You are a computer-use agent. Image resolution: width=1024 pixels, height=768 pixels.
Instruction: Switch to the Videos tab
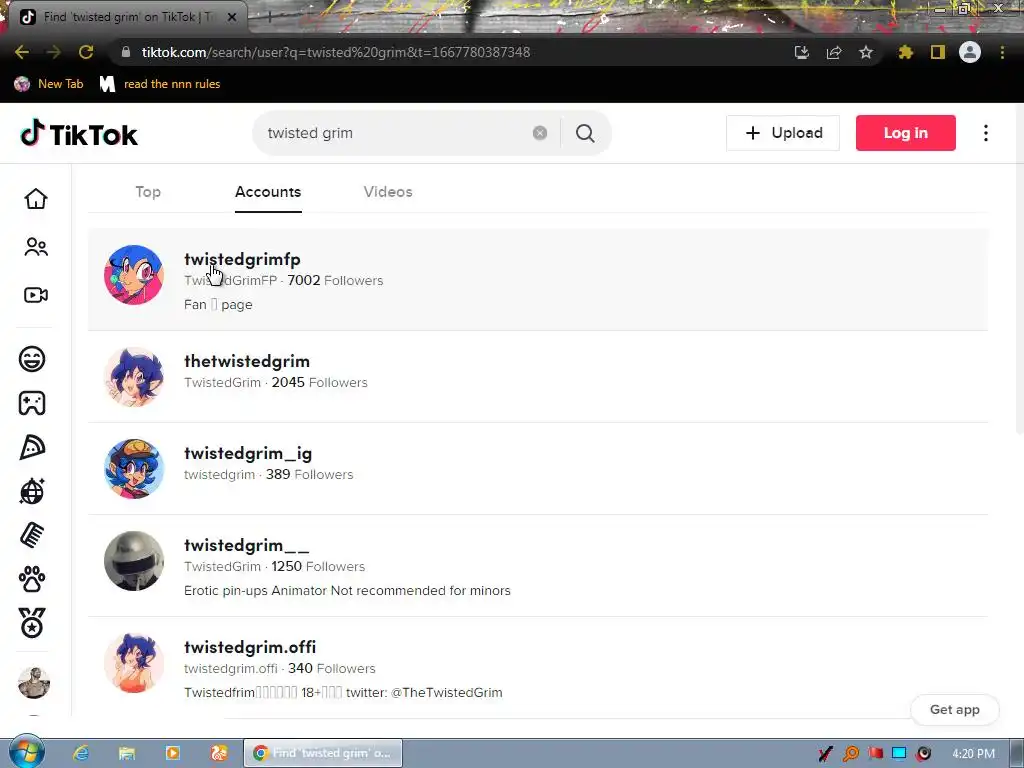(388, 192)
